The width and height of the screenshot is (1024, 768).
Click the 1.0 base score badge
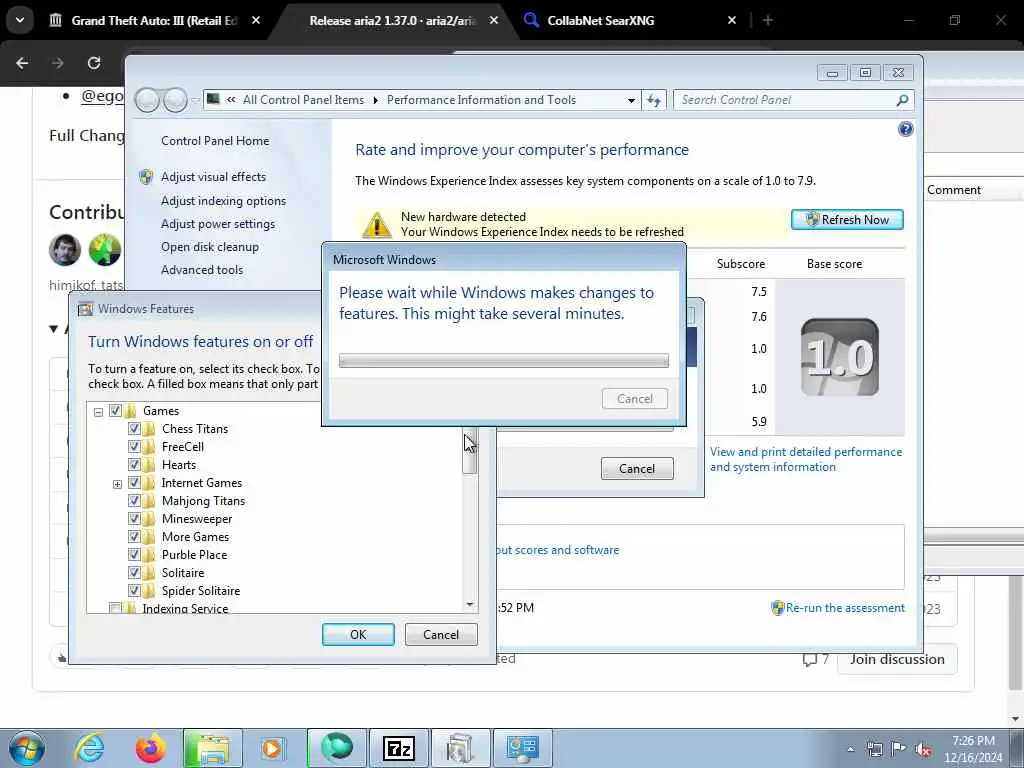pos(840,357)
